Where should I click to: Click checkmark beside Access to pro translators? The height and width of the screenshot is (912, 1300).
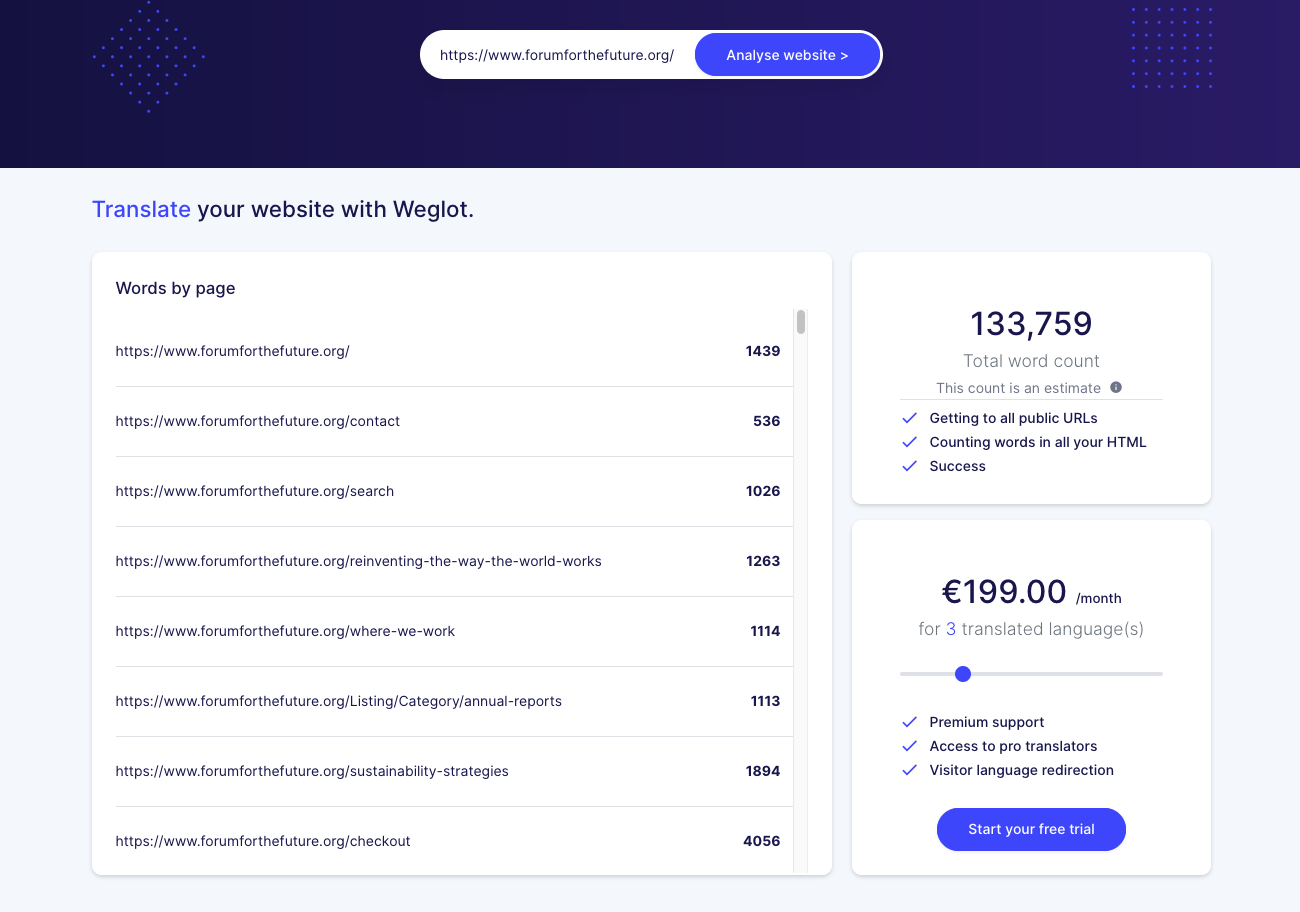click(909, 746)
